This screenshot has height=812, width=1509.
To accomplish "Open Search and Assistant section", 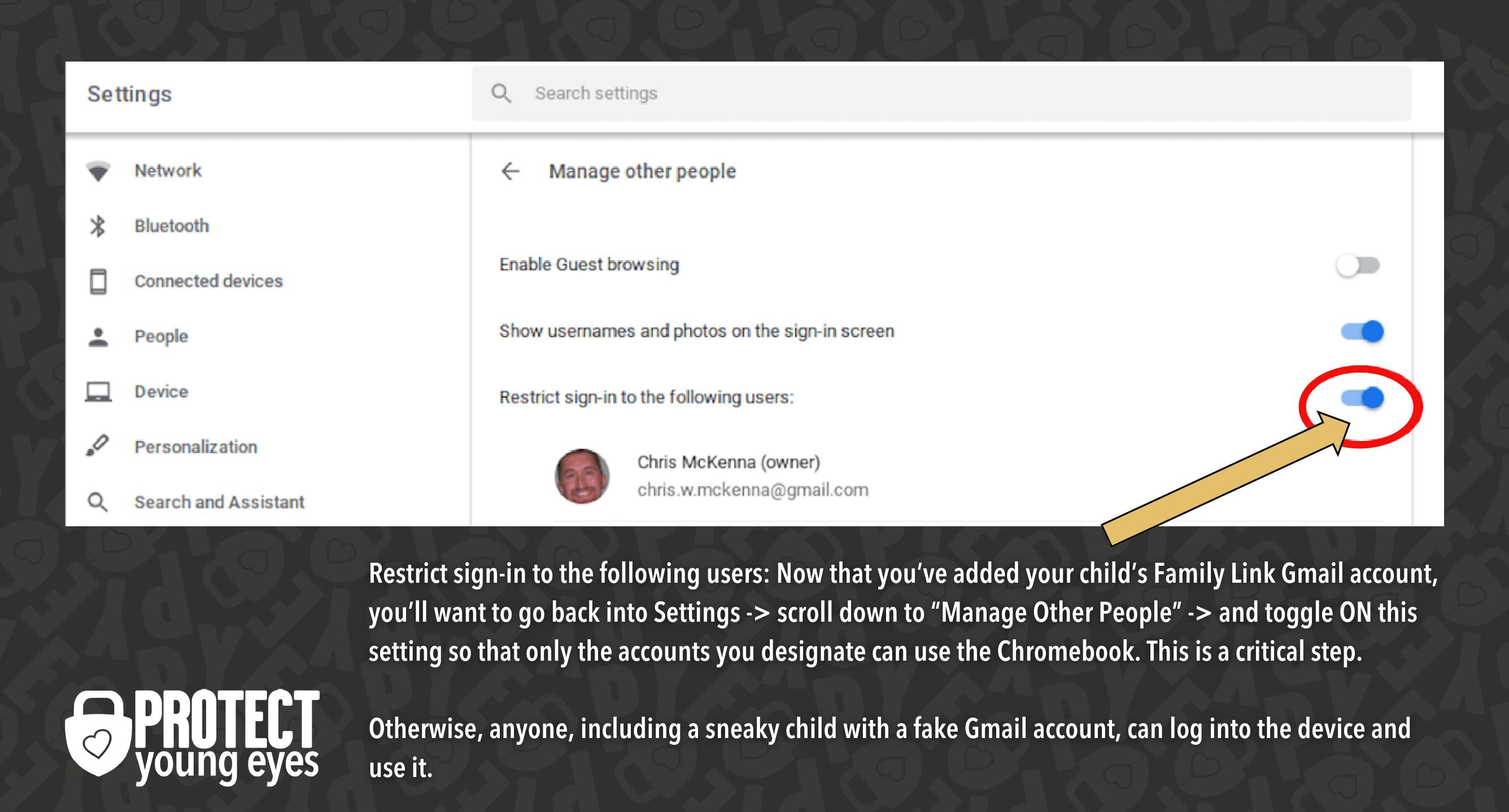I will [219, 502].
